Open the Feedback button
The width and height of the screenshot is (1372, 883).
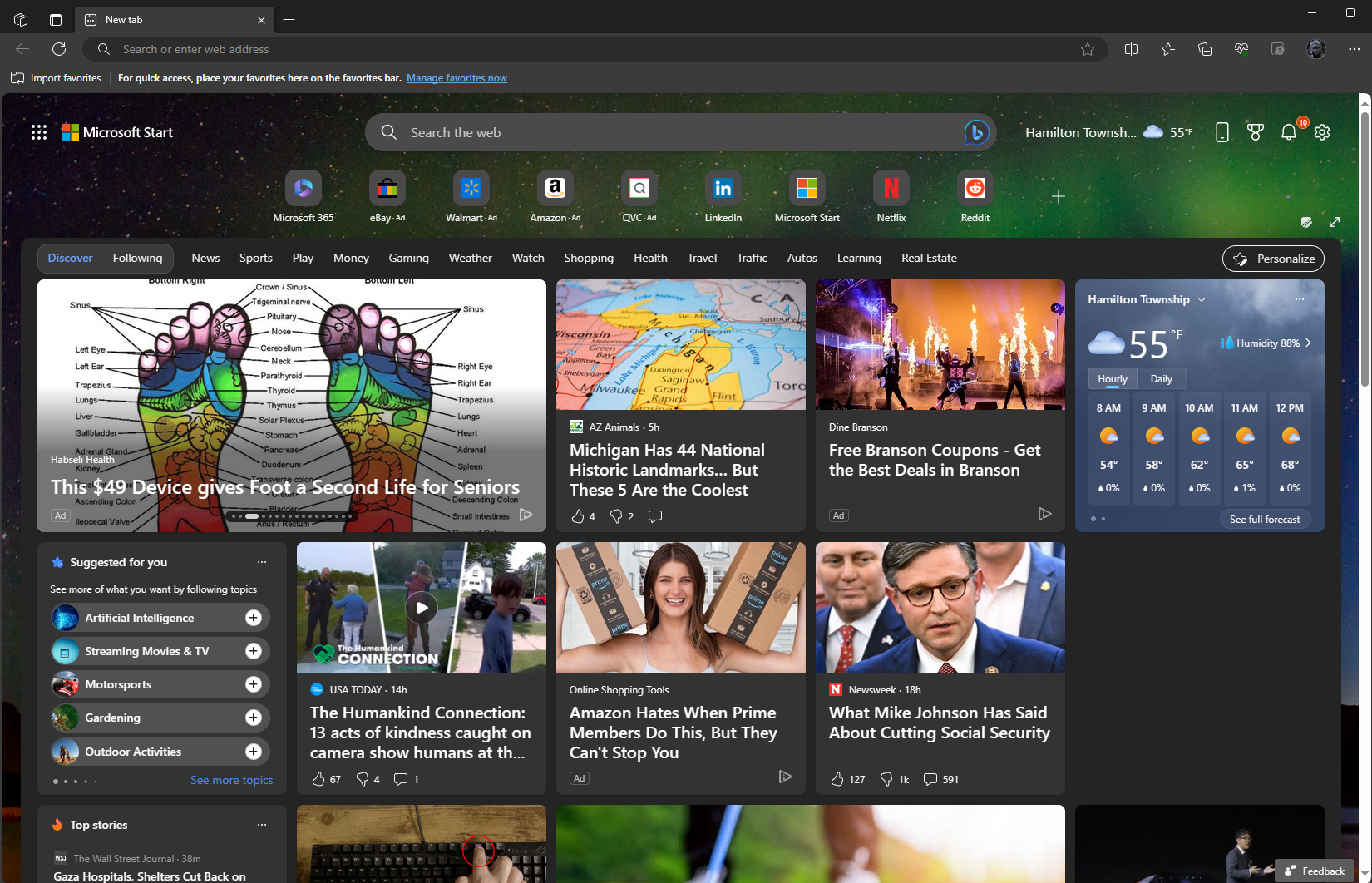tap(1315, 871)
